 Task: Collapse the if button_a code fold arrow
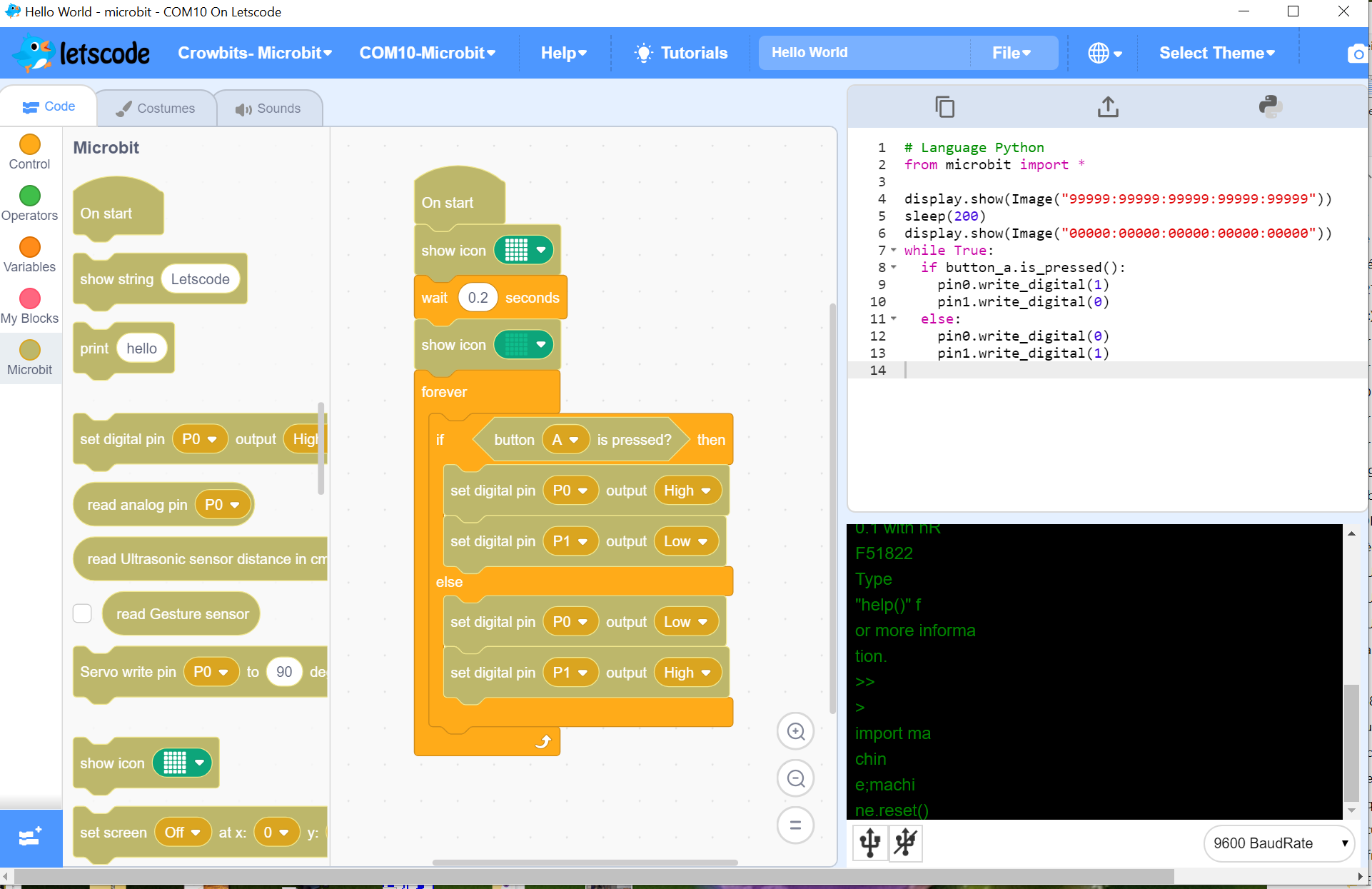tap(893, 267)
